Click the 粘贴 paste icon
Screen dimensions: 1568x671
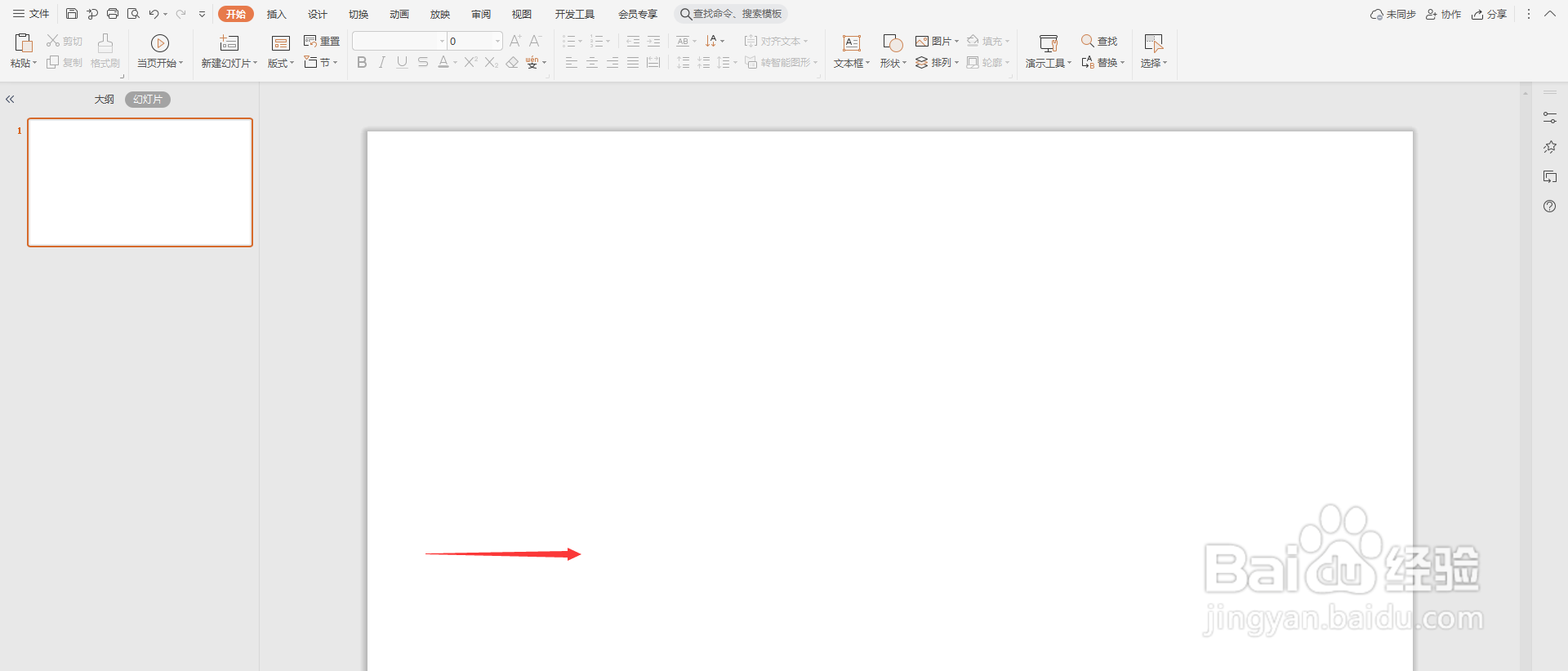coord(24,42)
